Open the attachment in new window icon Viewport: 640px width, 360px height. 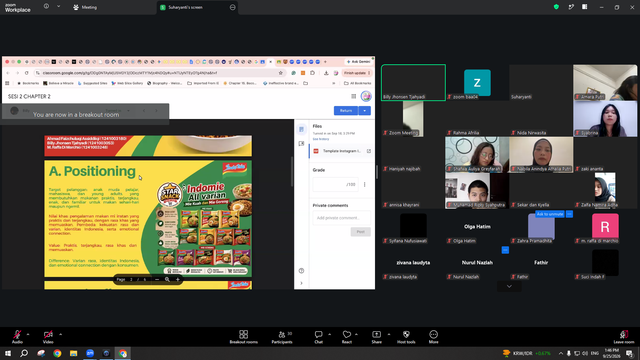369,151
